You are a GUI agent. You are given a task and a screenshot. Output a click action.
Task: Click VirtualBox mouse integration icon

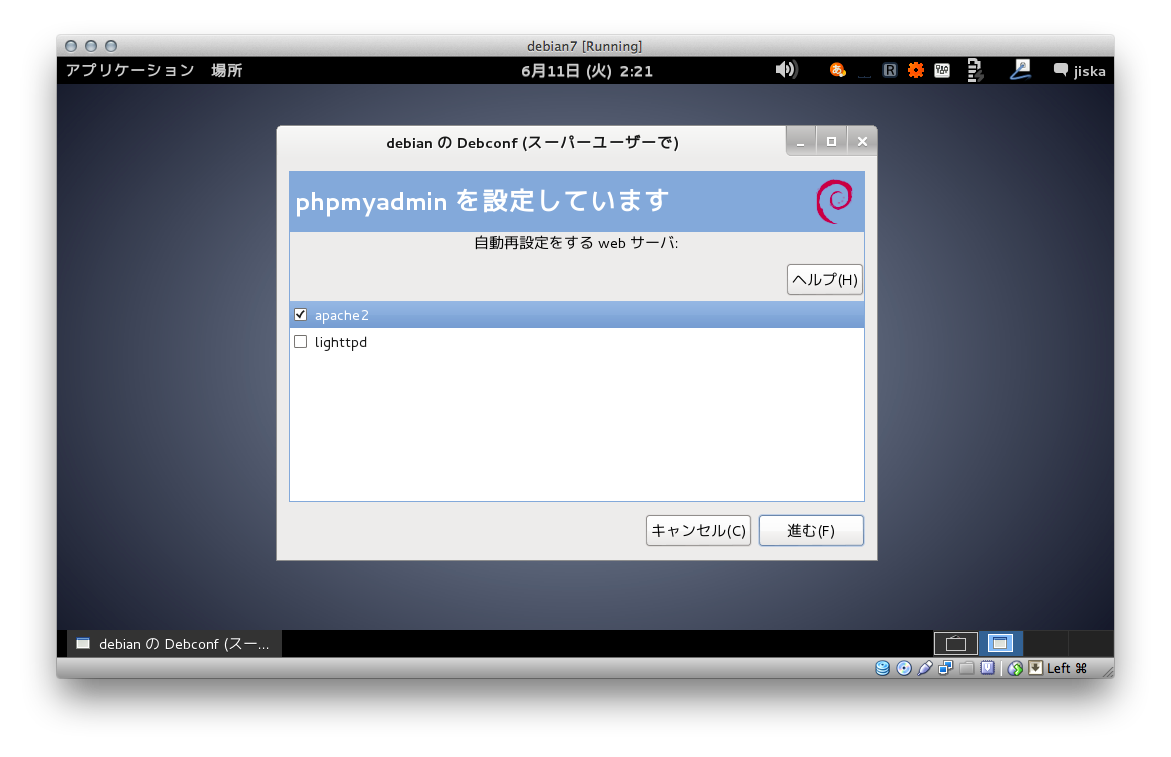tap(1015, 668)
